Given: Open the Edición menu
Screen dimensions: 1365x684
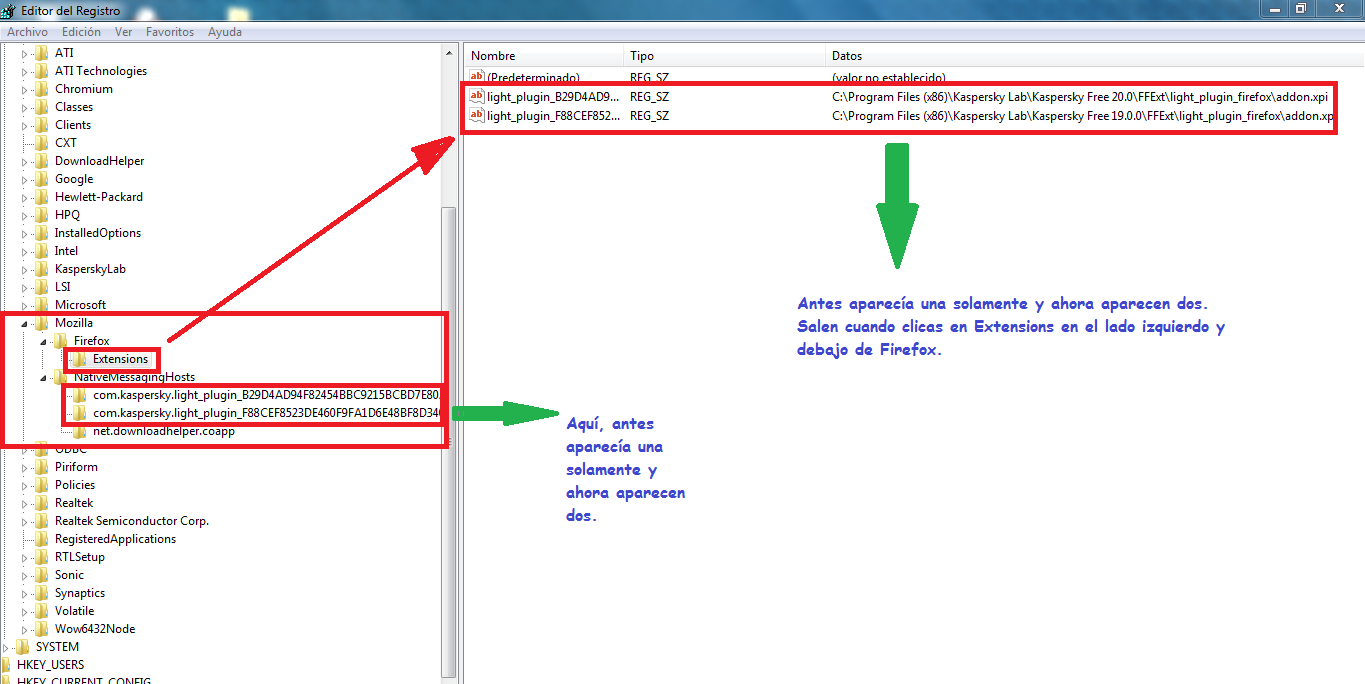Looking at the screenshot, I should [x=81, y=32].
